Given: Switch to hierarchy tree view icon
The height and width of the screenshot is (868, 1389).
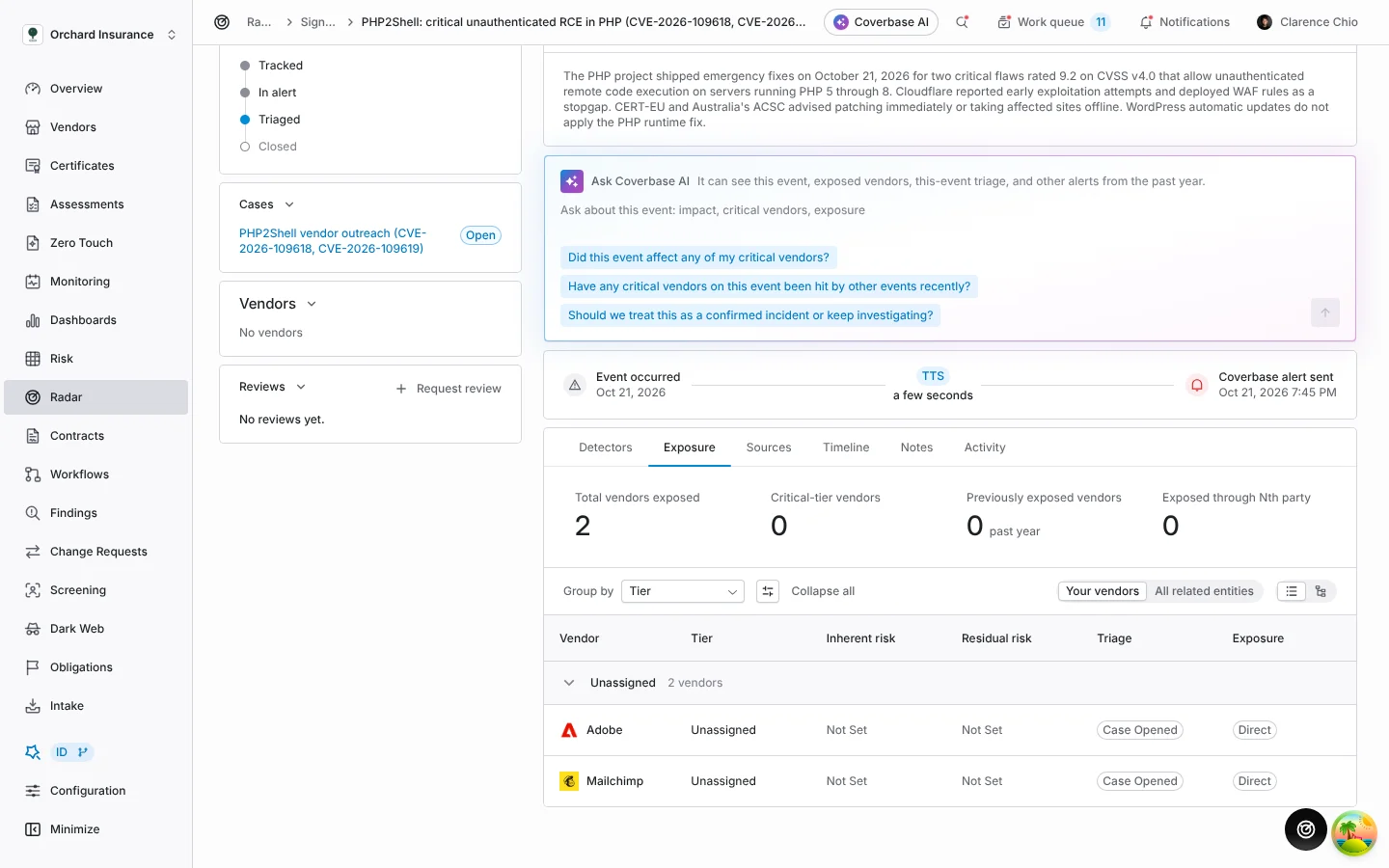Looking at the screenshot, I should 1321,591.
